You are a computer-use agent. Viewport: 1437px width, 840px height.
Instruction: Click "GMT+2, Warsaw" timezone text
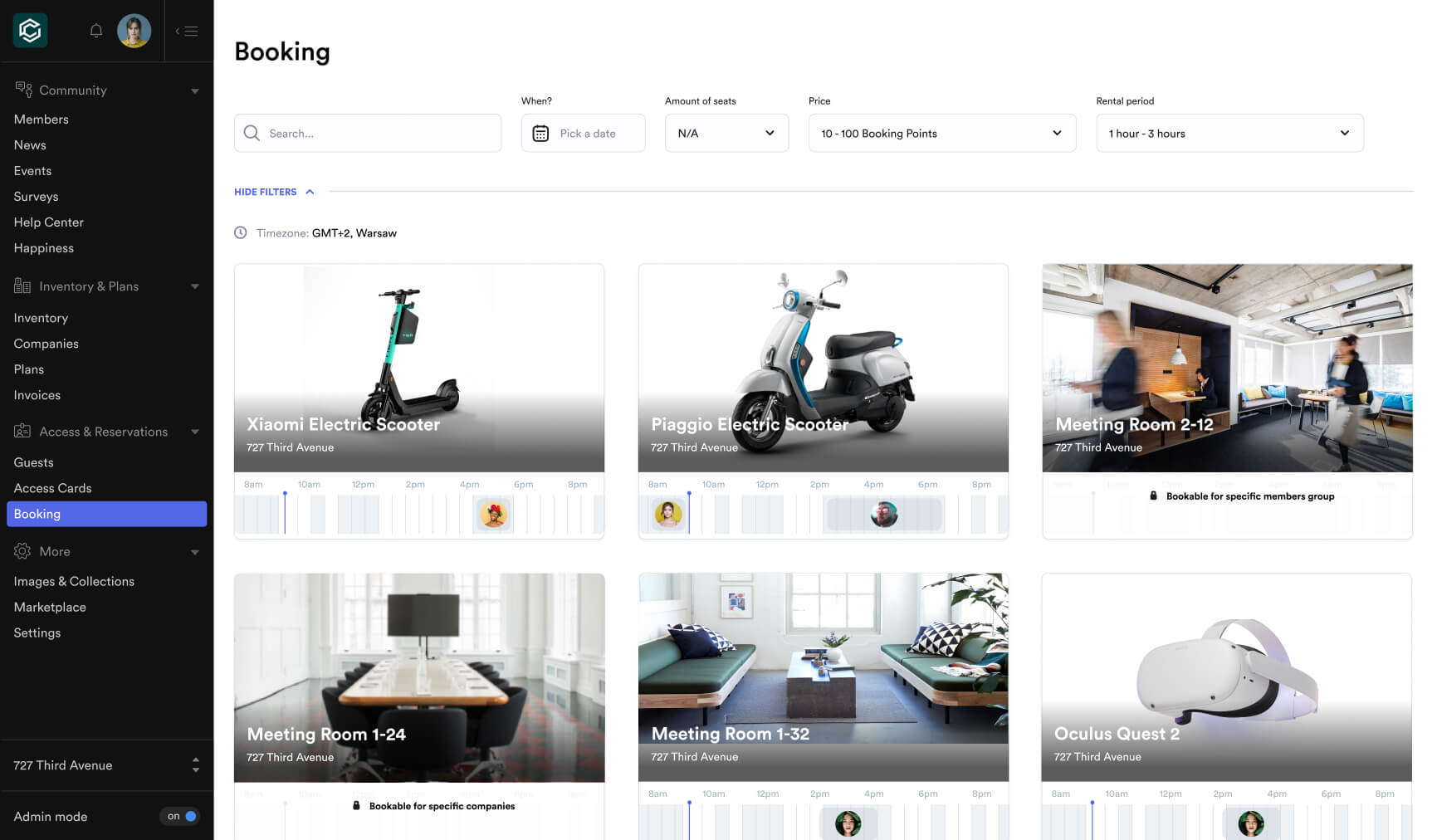354,232
